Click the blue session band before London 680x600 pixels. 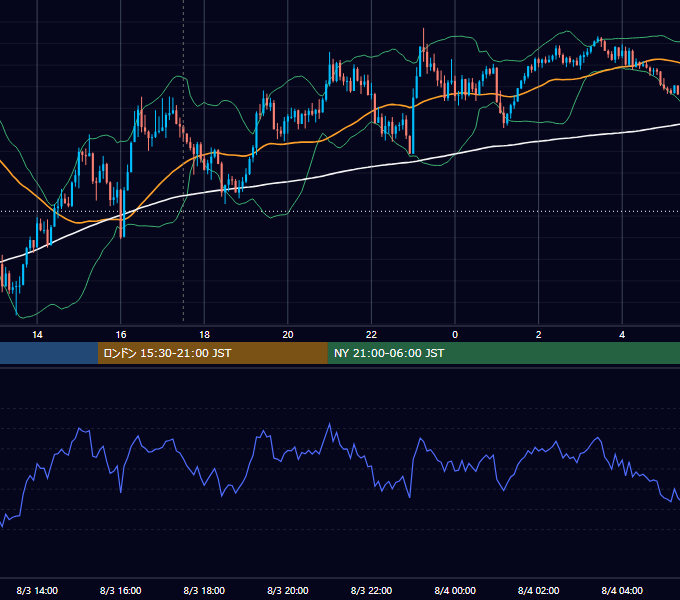(x=49, y=353)
